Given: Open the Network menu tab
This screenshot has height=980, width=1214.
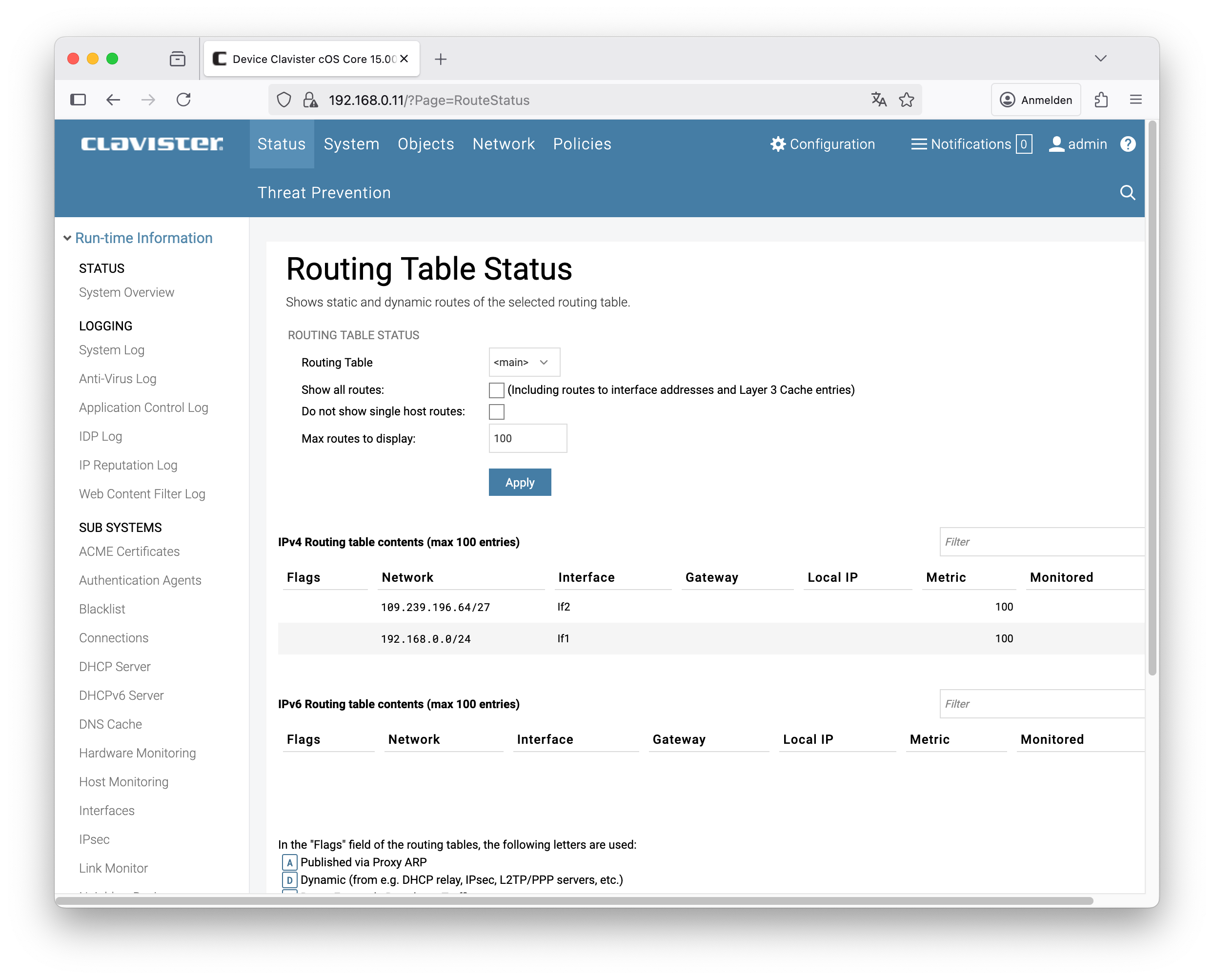Looking at the screenshot, I should [503, 144].
